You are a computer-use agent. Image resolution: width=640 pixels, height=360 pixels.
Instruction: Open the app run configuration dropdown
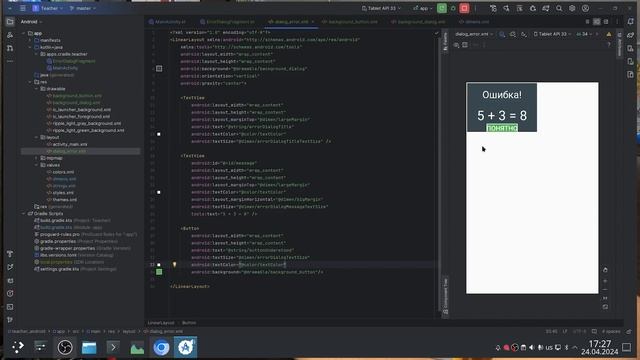423,8
